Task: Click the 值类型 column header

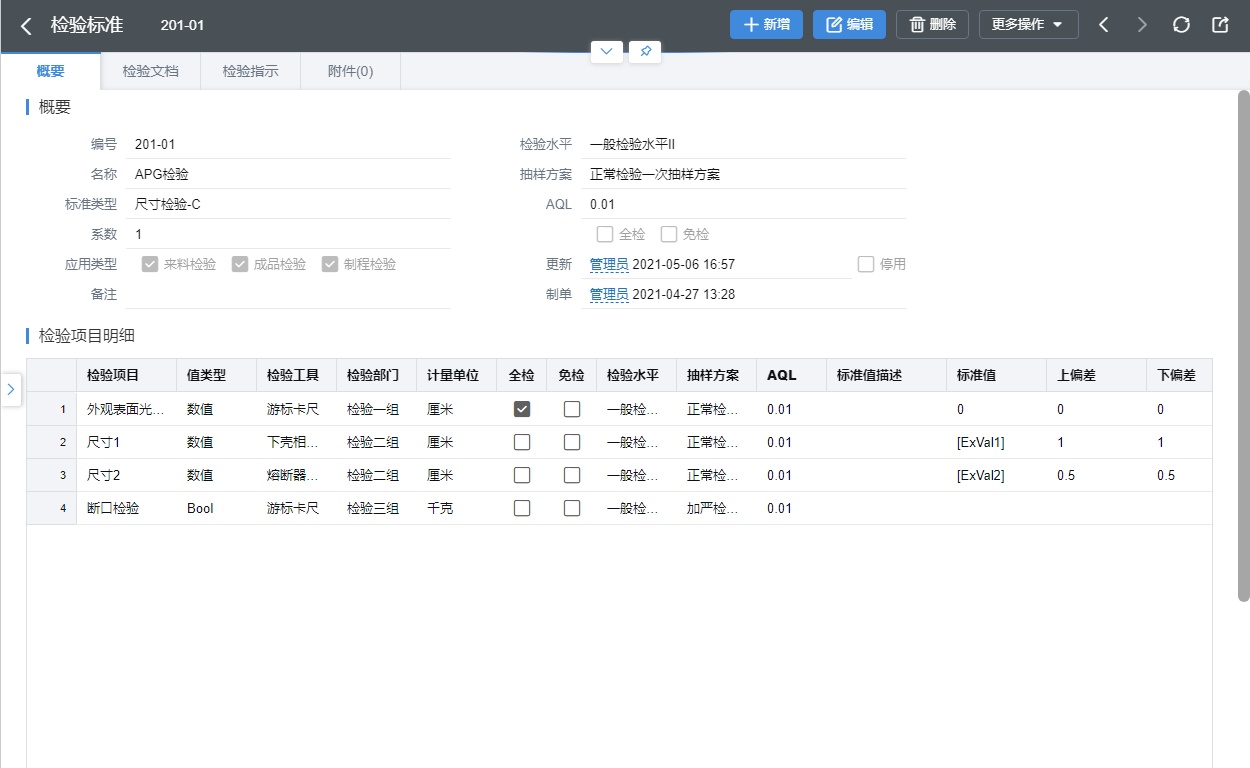Action: (216, 375)
